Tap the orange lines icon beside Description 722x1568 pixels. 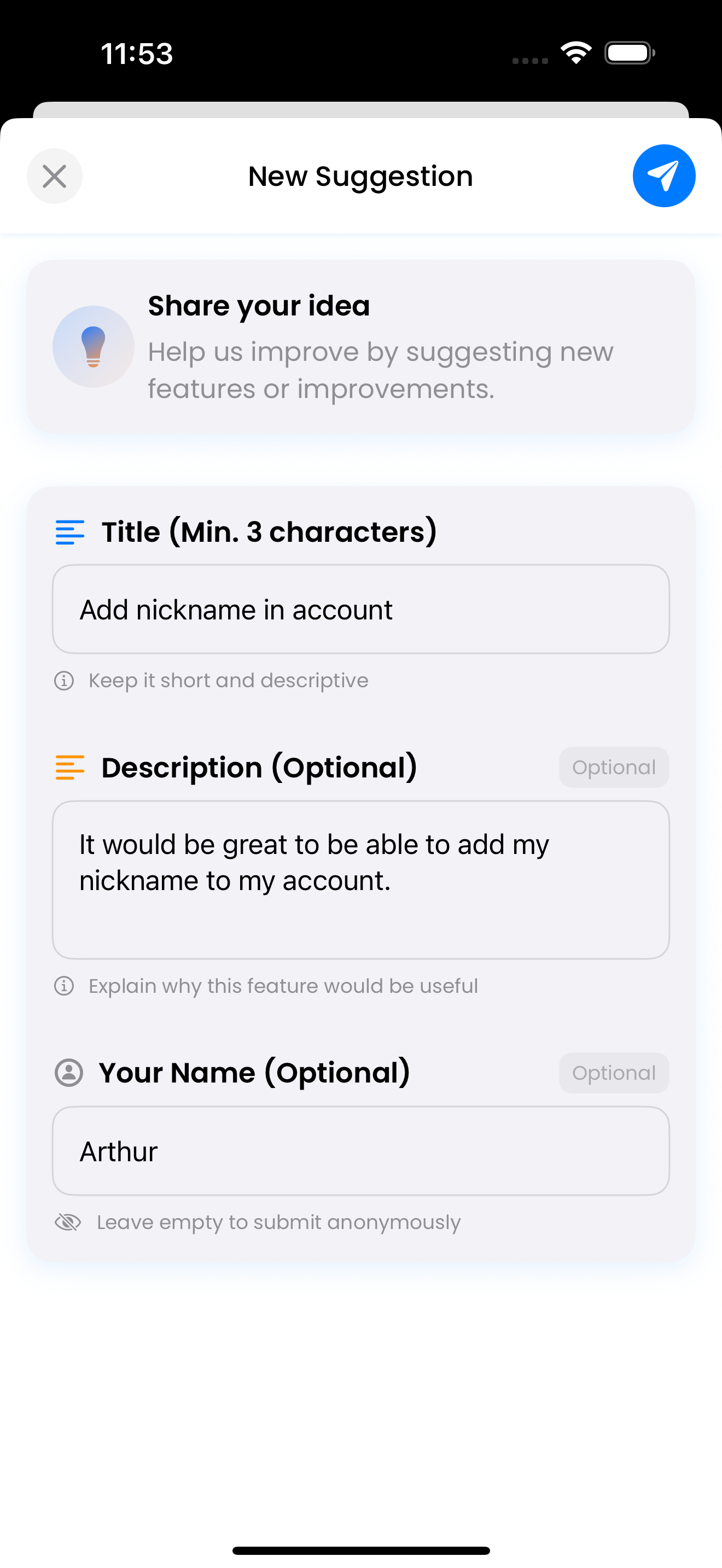click(69, 768)
